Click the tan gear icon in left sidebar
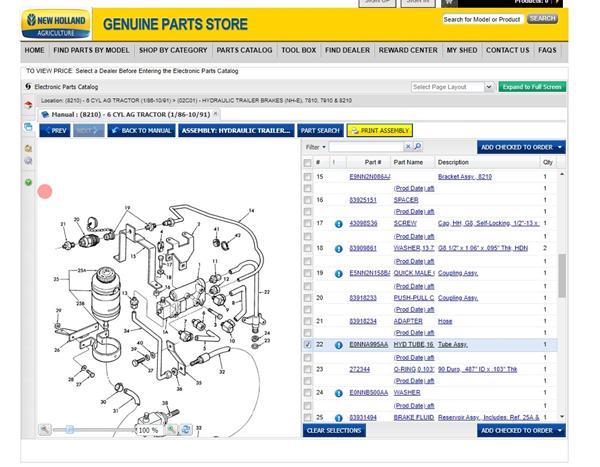Image resolution: width=600 pixels, height=467 pixels. (28, 148)
